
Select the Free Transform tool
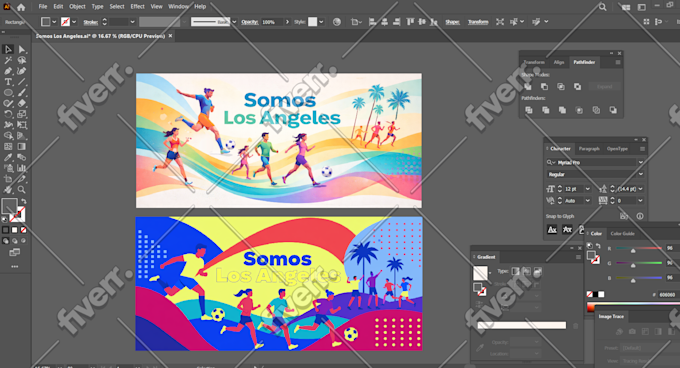[22, 125]
